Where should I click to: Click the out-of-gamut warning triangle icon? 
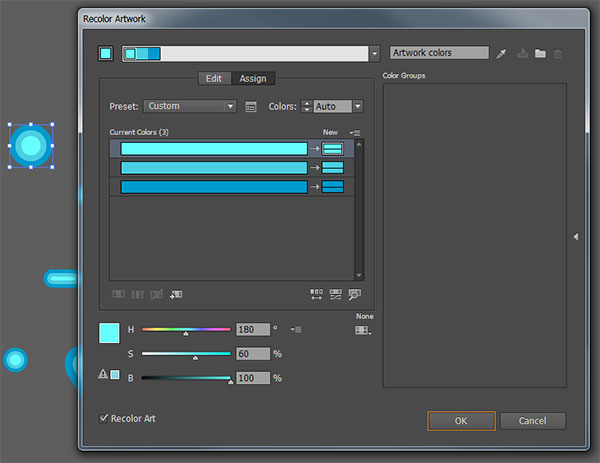pos(103,375)
